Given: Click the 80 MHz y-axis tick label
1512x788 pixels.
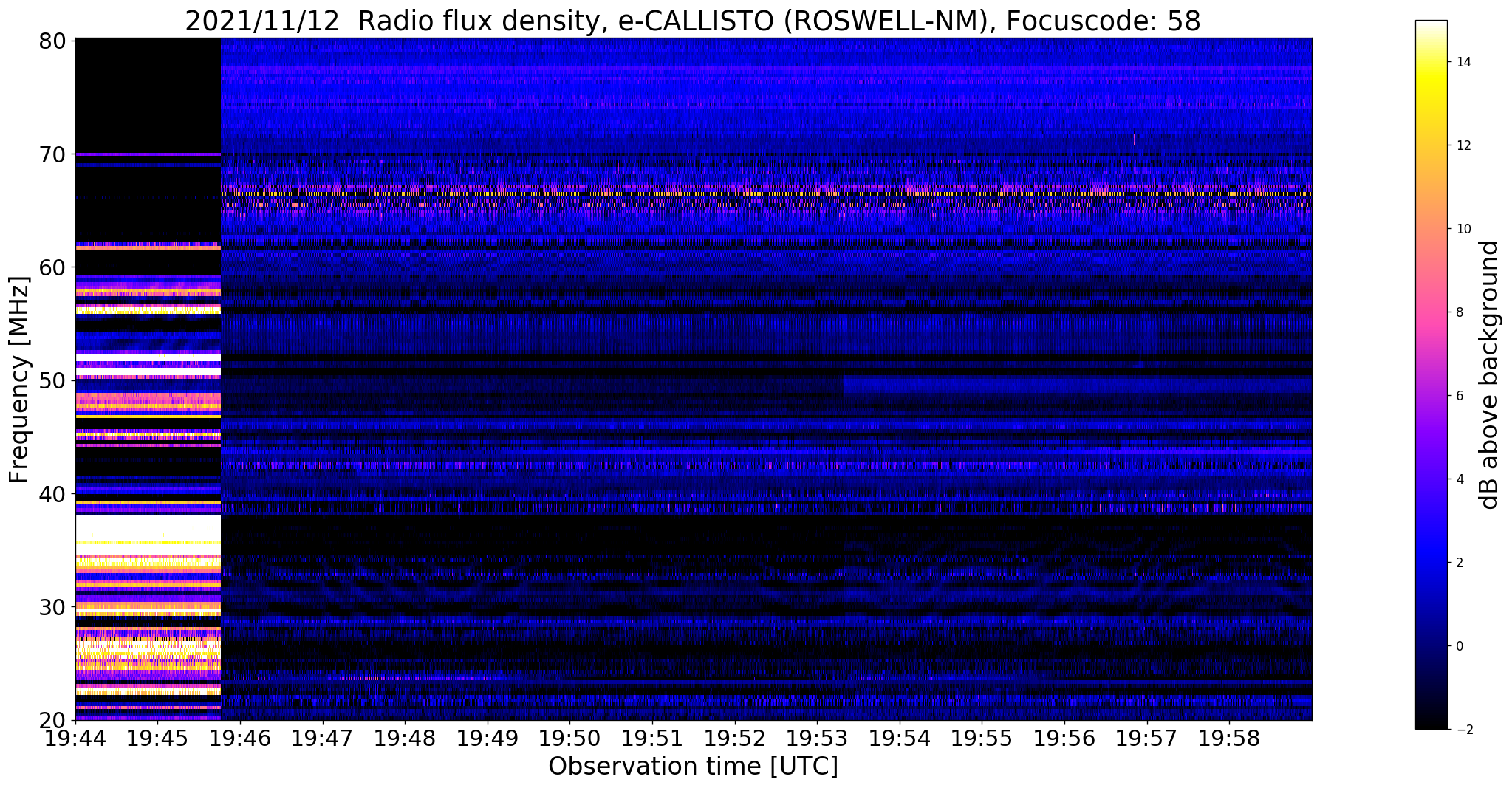Looking at the screenshot, I should pyautogui.click(x=51, y=40).
